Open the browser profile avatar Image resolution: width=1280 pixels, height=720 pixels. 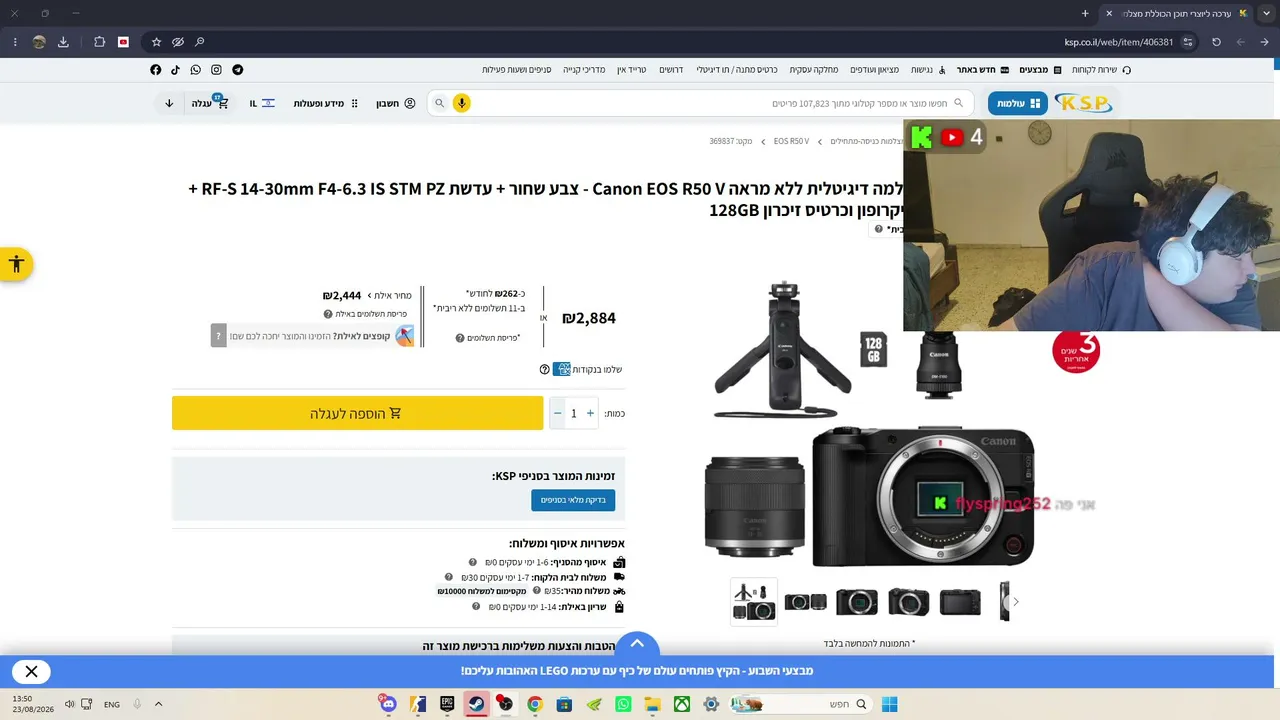point(39,42)
